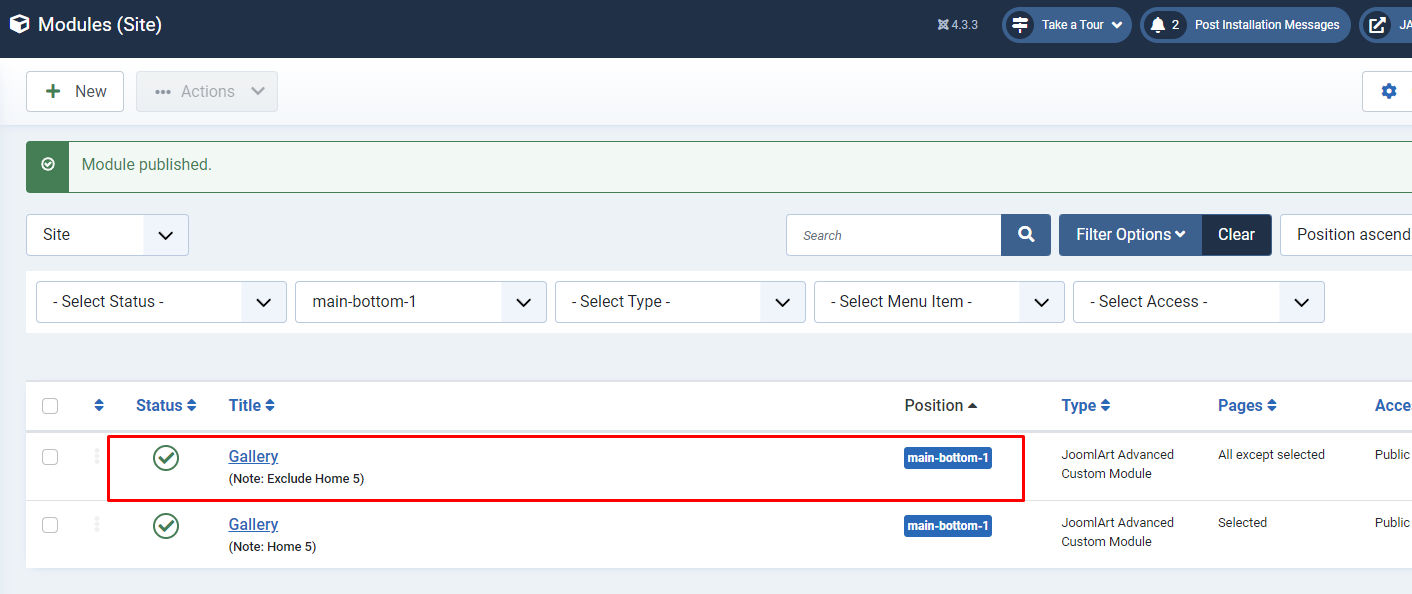Toggle published status of second Gallery module
This screenshot has height=594, width=1412.
coord(166,526)
